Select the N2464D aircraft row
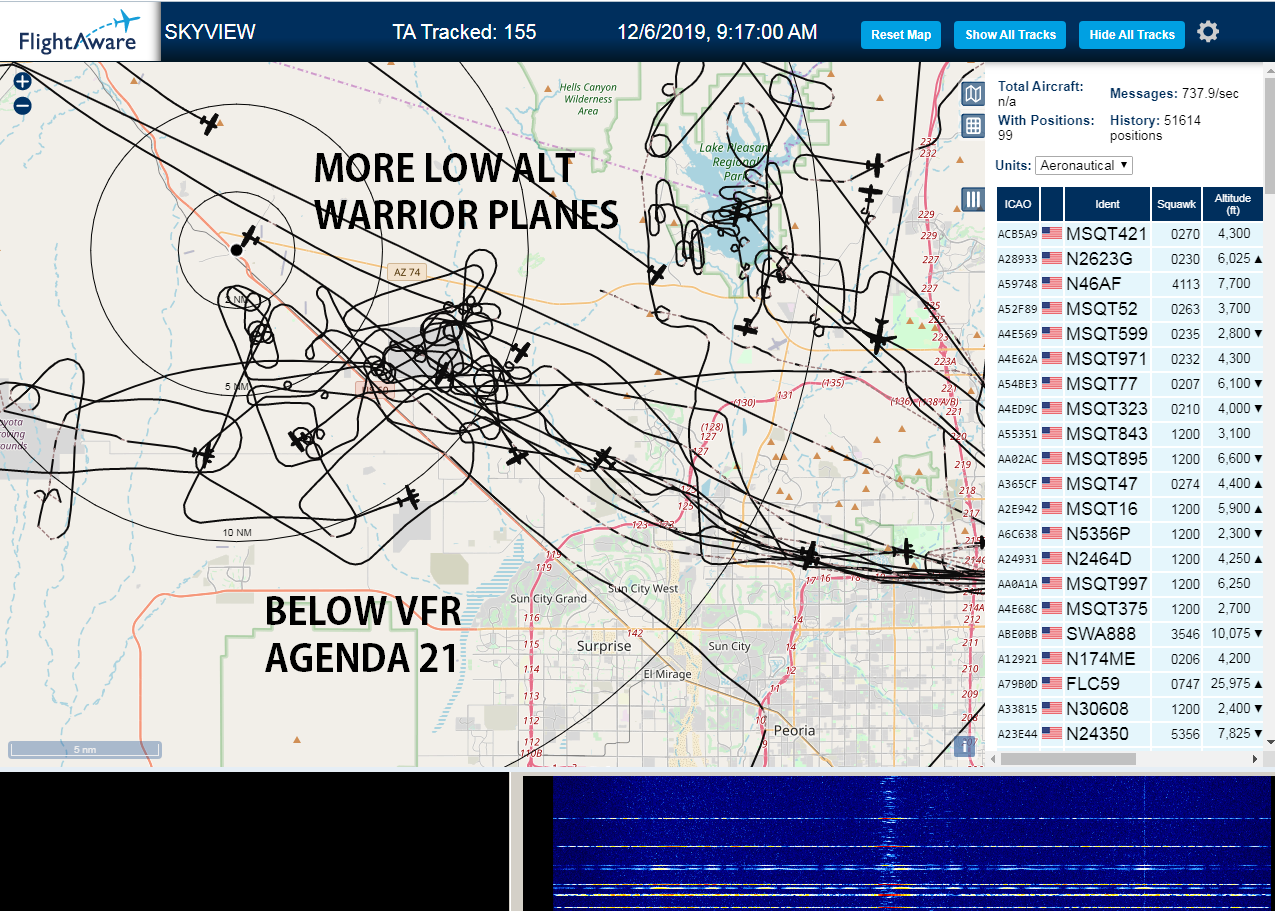The width and height of the screenshot is (1275, 911). (1130, 558)
